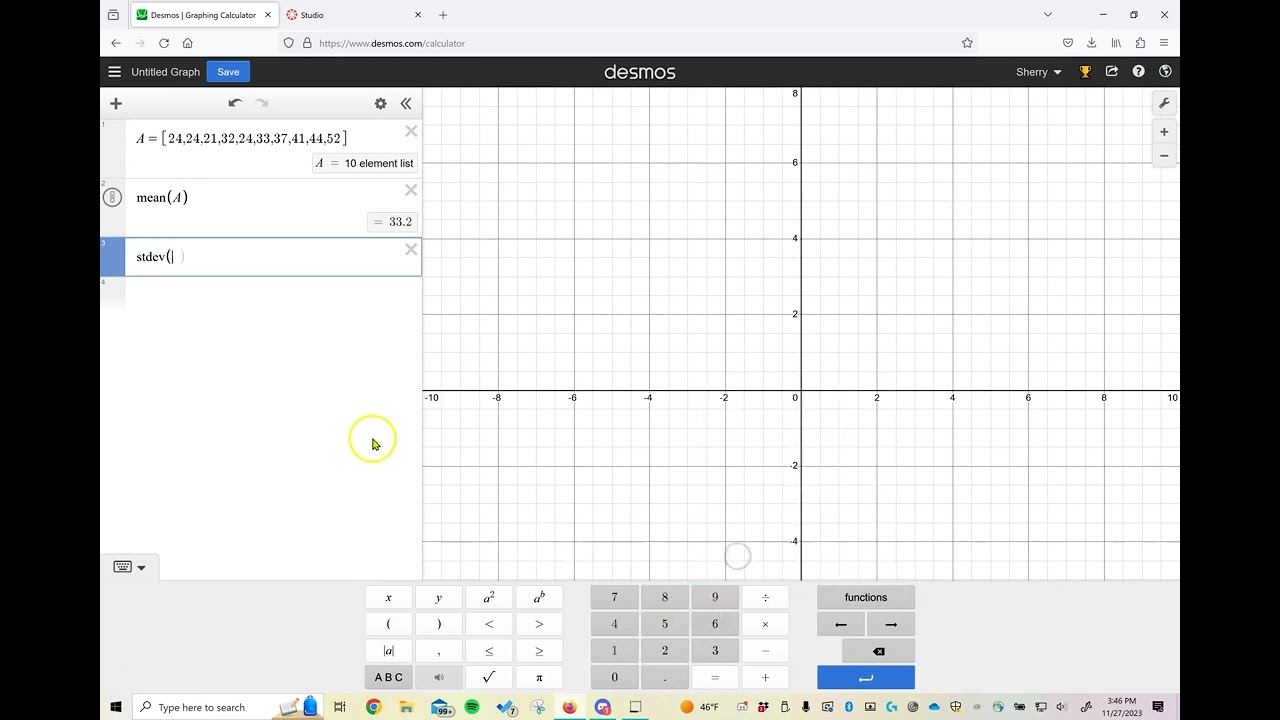Add a new expression item
1280x720 pixels.
coord(116,103)
